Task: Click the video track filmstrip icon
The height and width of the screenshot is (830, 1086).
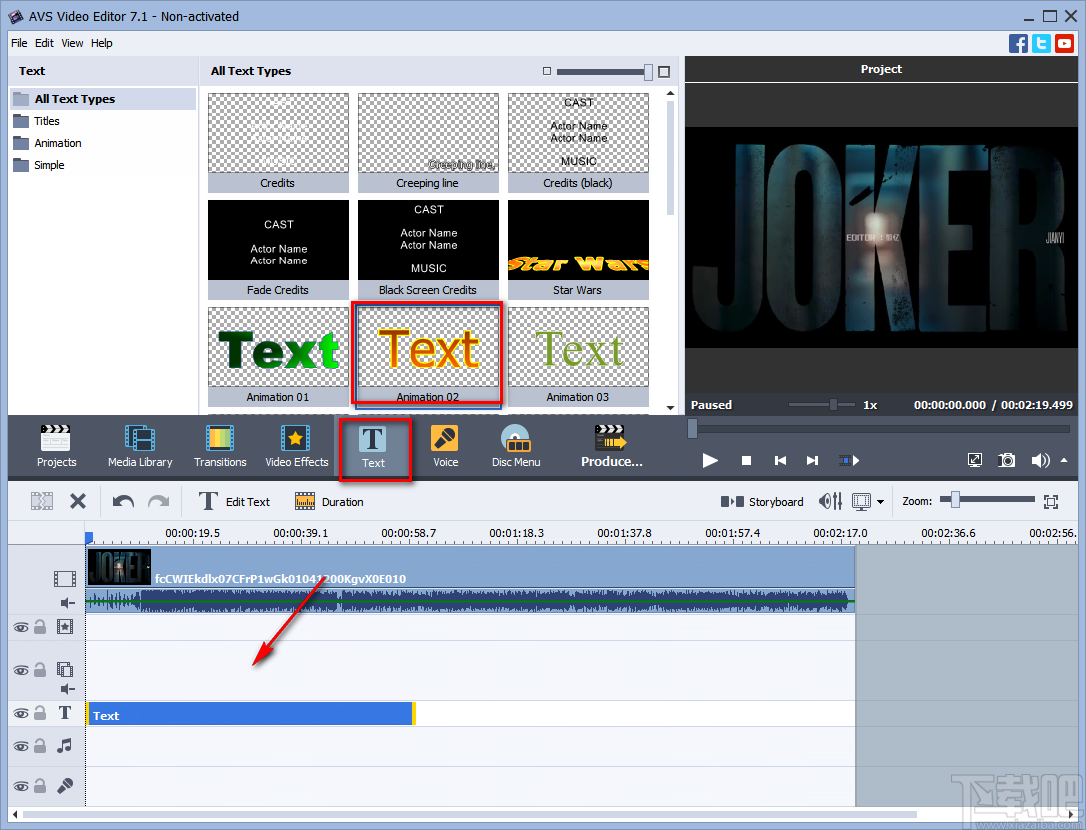Action: [x=65, y=578]
